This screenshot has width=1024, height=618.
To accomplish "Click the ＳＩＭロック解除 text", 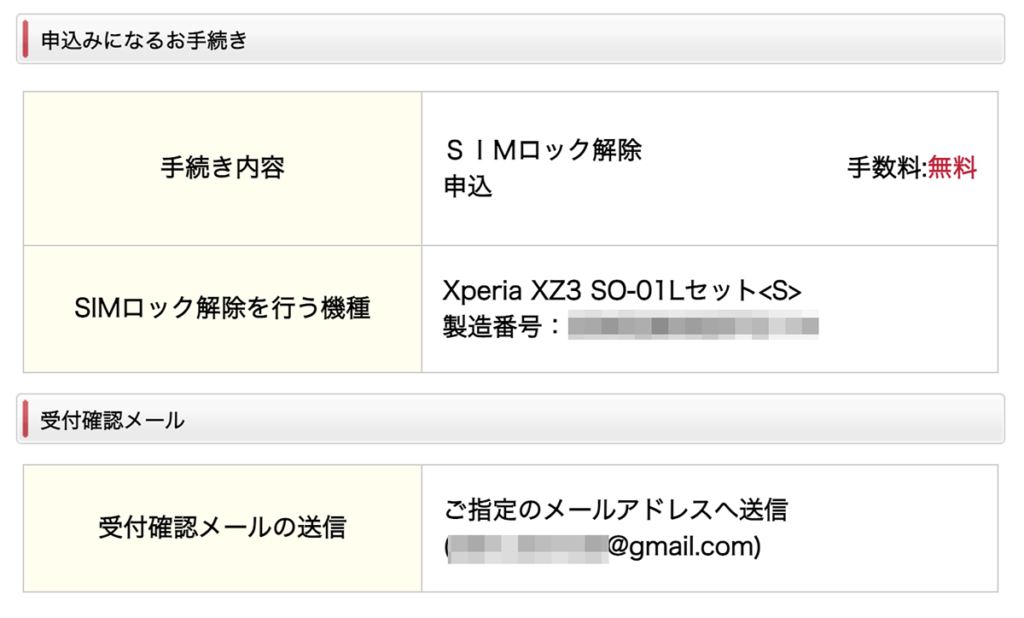I will (x=543, y=150).
